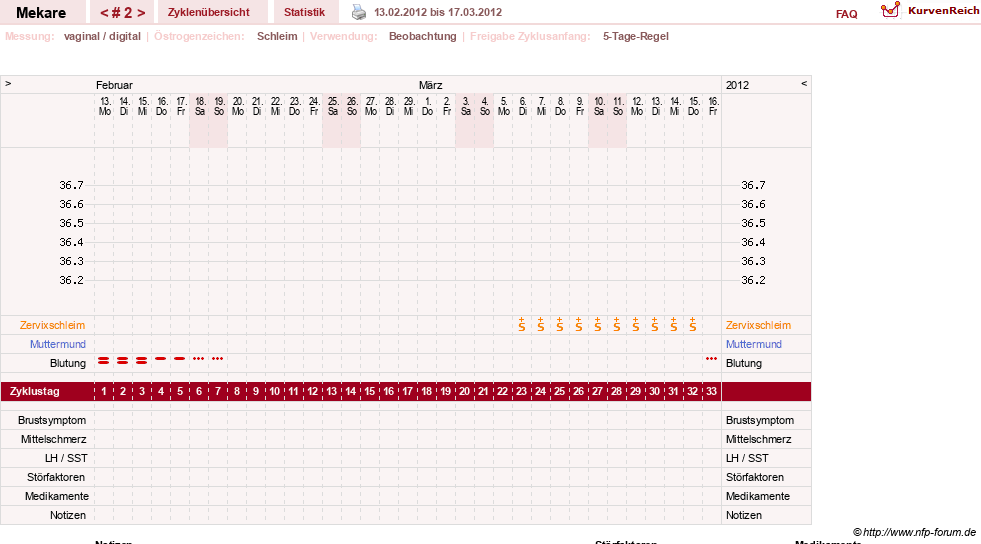This screenshot has width=981, height=544.
Task: Click cervical mucus S+ symbol on cycle day 28
Action: [617, 325]
